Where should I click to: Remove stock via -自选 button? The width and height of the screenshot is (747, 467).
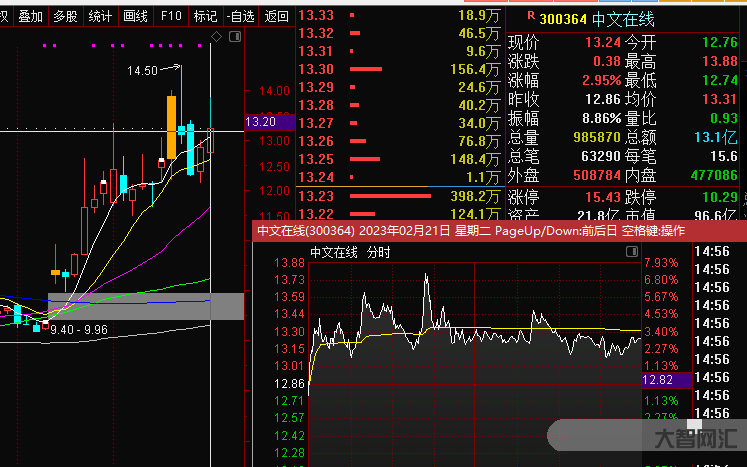click(x=241, y=16)
